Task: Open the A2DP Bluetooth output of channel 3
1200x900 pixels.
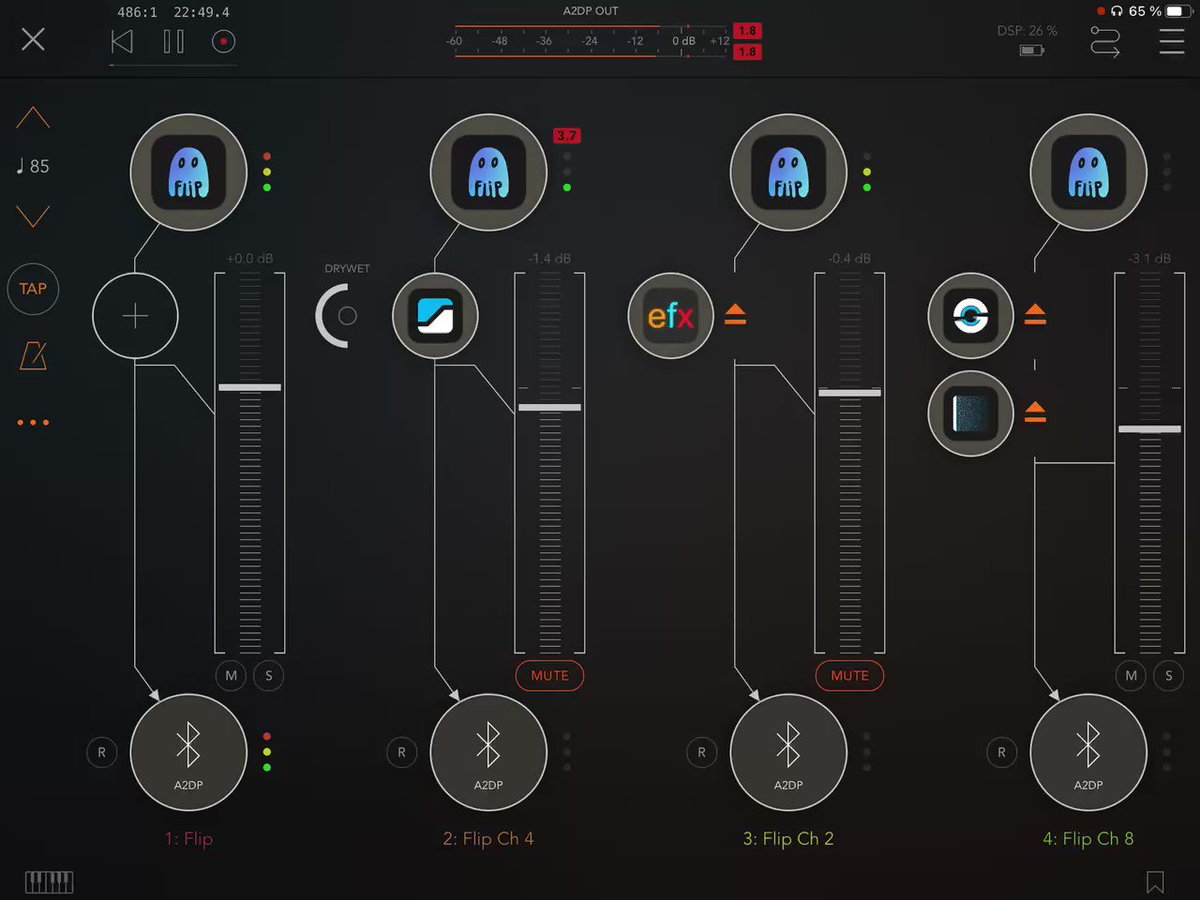Action: coord(788,752)
